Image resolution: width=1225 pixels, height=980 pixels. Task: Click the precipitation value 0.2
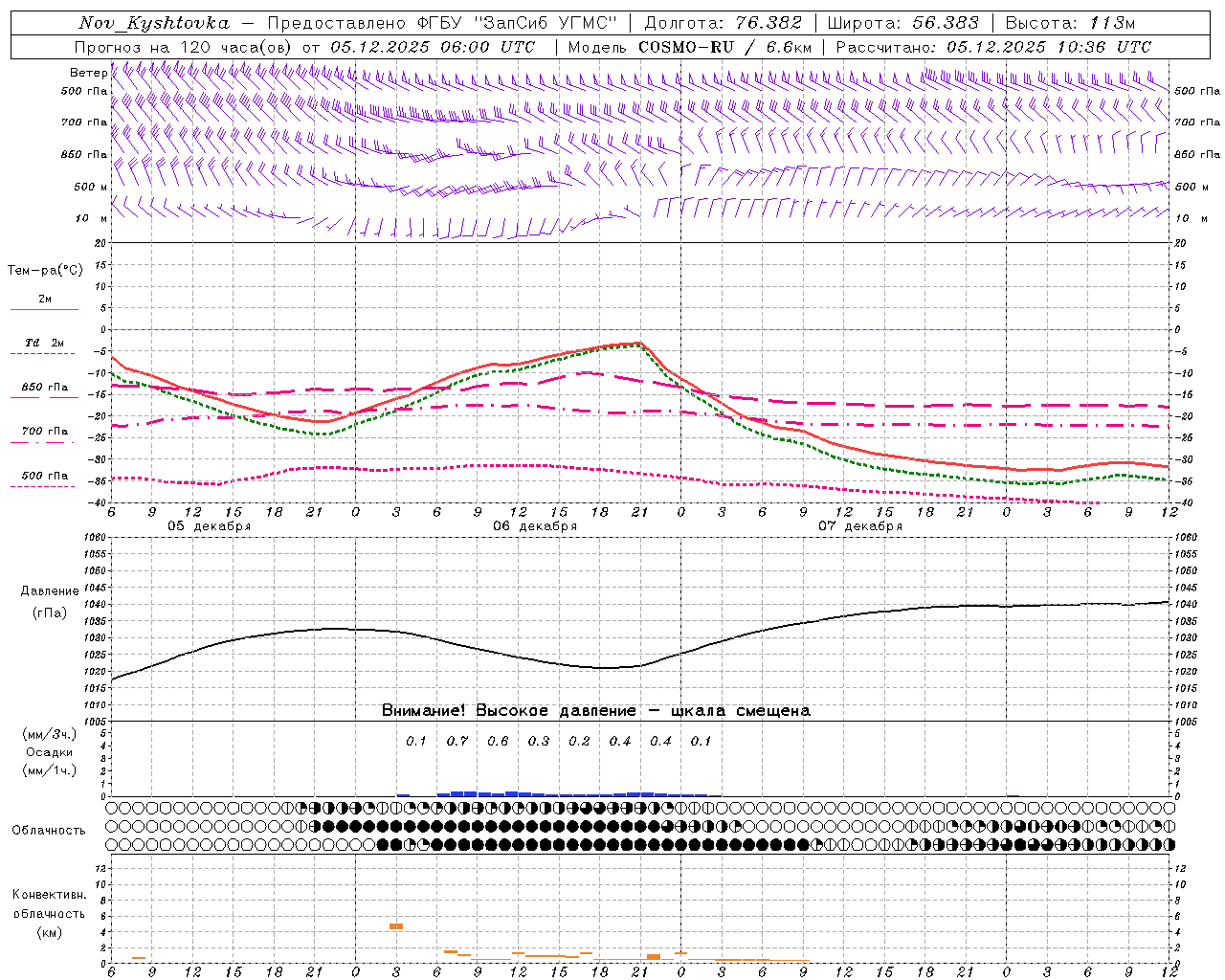click(579, 741)
